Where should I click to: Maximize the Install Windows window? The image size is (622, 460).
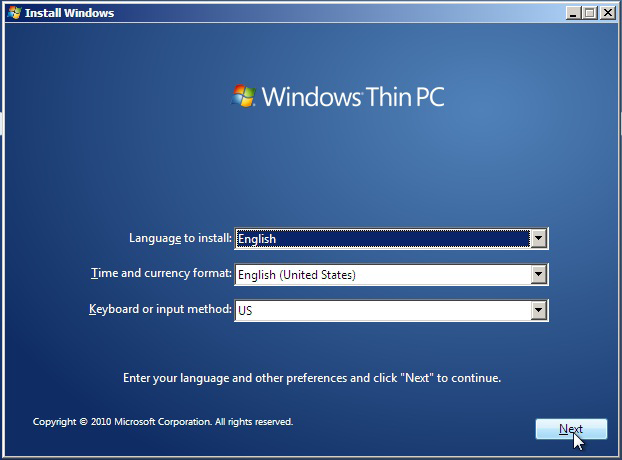point(590,13)
